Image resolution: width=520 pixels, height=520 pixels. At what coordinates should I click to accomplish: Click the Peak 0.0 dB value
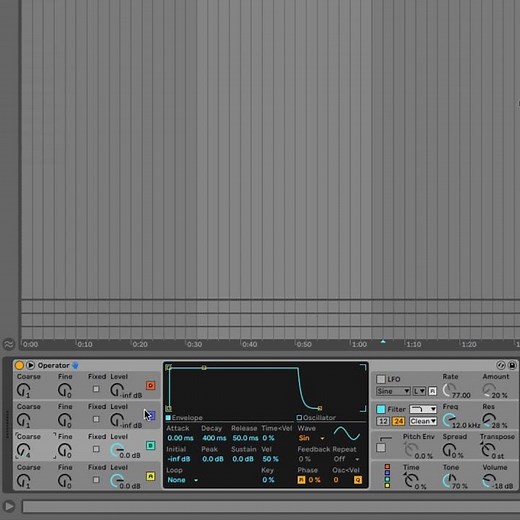213,459
